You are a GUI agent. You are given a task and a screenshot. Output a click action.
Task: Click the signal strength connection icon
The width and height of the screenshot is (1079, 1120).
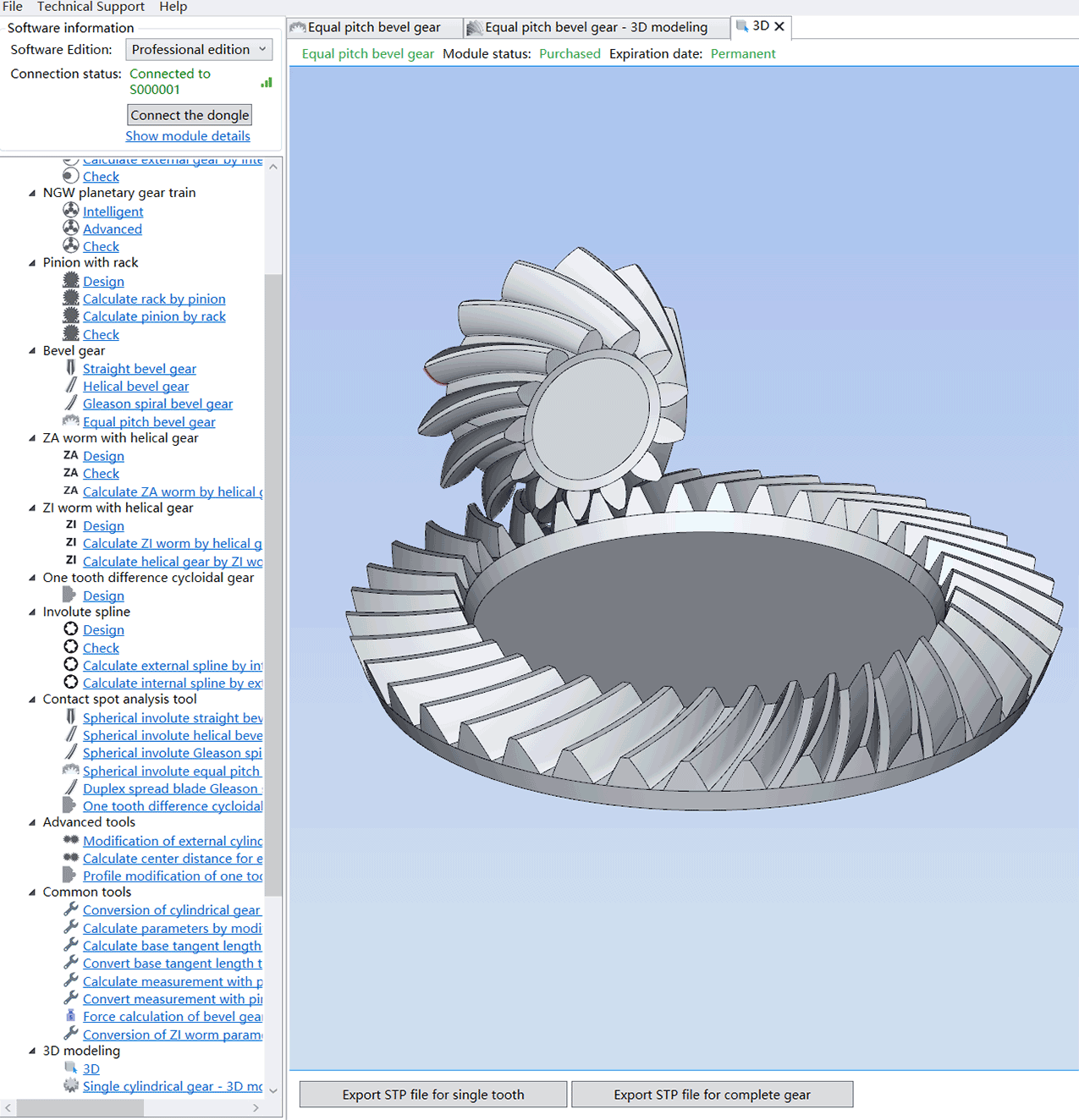tap(267, 82)
